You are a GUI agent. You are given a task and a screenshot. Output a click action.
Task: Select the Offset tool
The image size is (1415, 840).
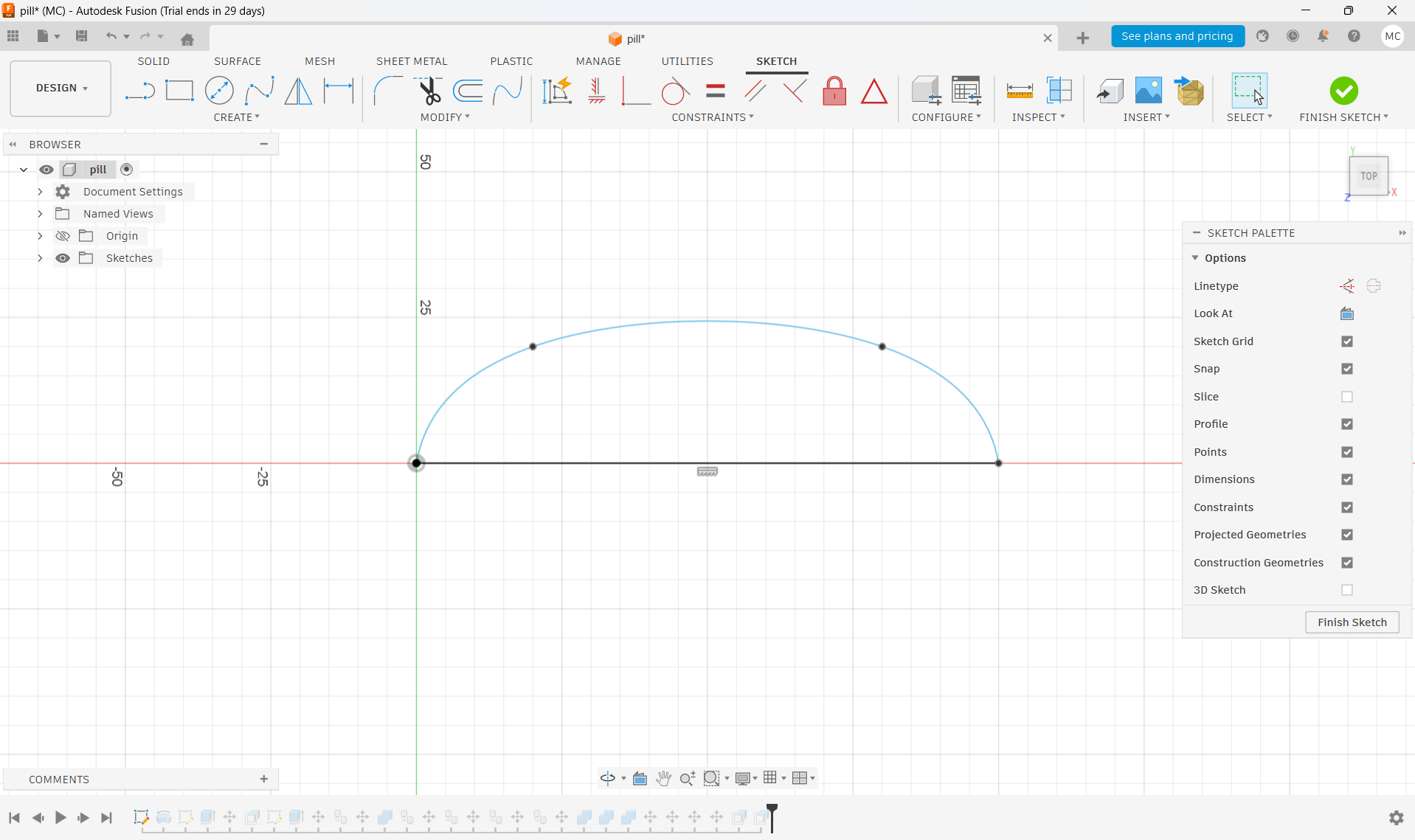[468, 90]
